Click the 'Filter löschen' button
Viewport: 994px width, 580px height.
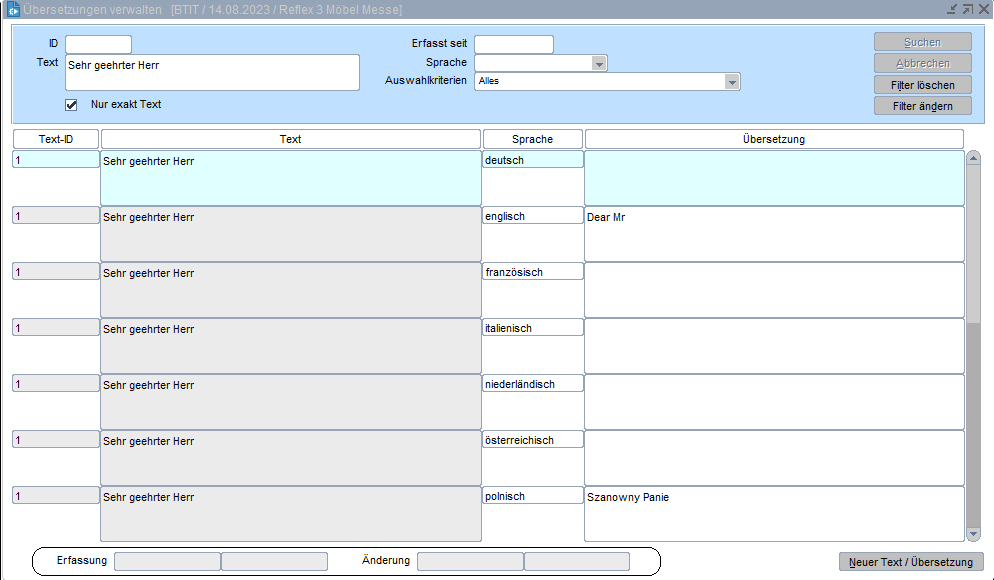point(922,85)
